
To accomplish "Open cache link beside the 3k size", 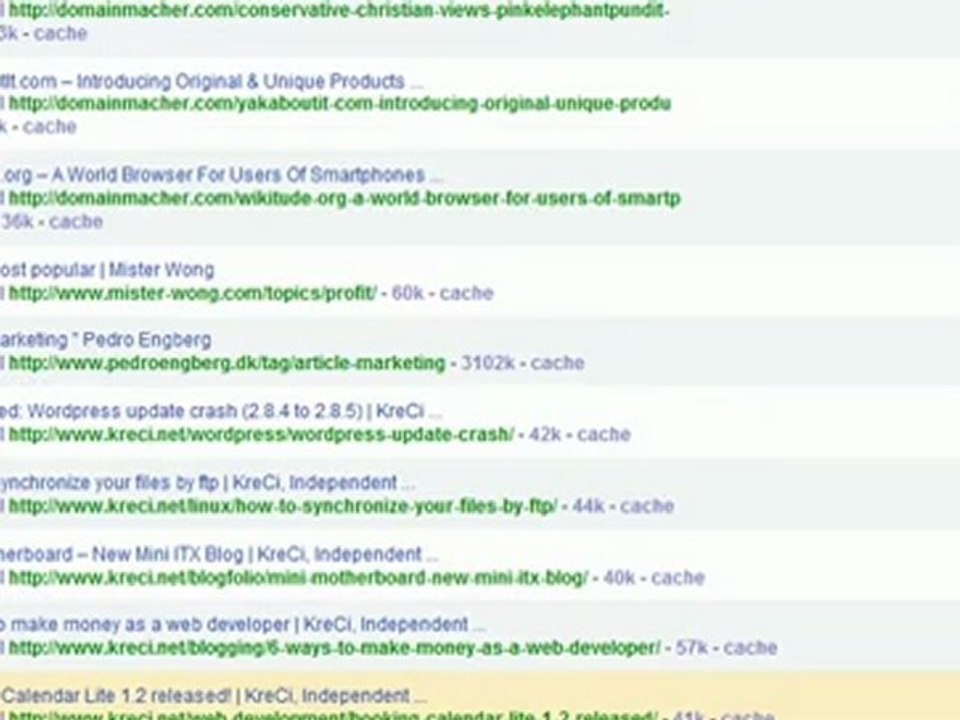I will coord(61,33).
